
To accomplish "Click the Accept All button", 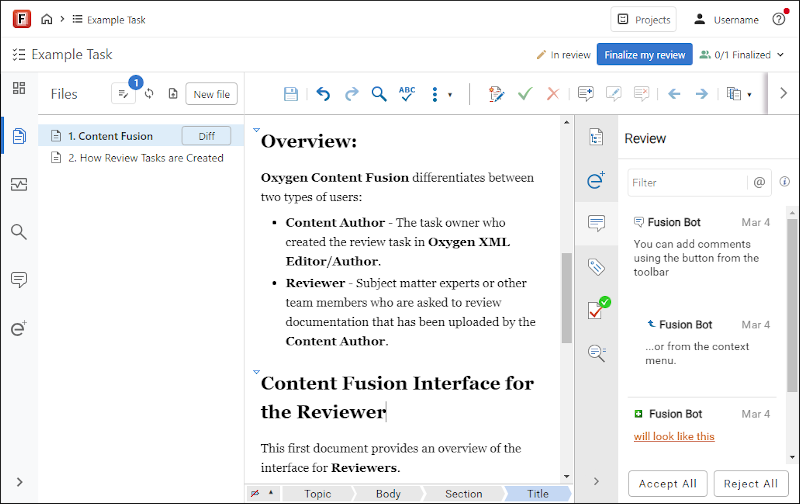I will tap(668, 484).
